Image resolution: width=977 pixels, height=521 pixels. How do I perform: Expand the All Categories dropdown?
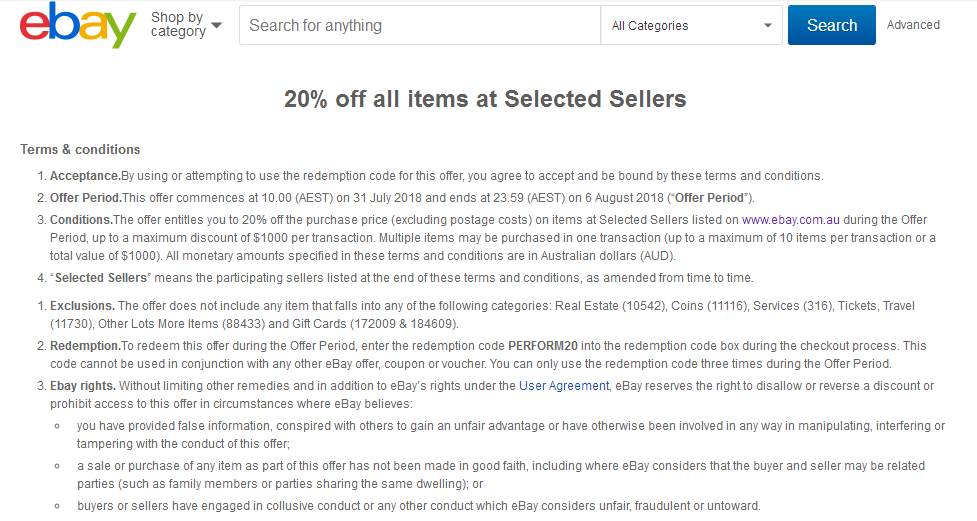tap(692, 25)
